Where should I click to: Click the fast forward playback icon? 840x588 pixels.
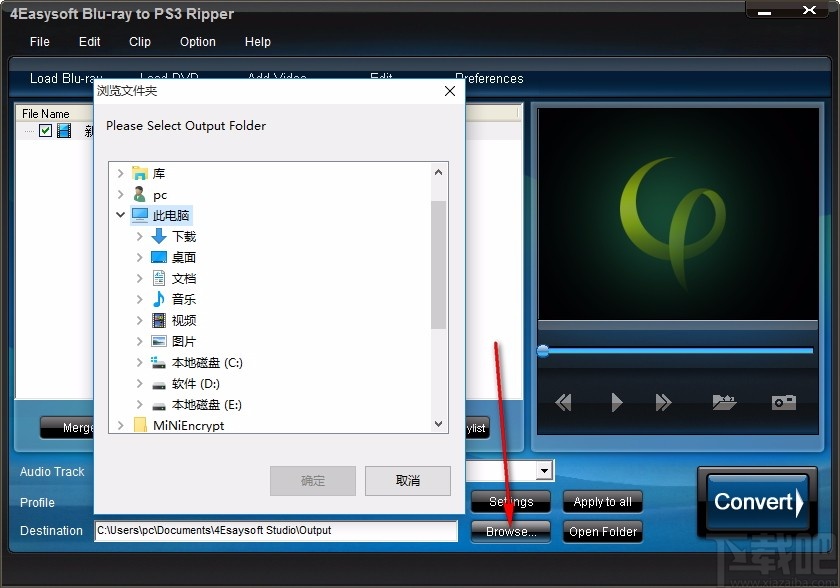coord(664,402)
